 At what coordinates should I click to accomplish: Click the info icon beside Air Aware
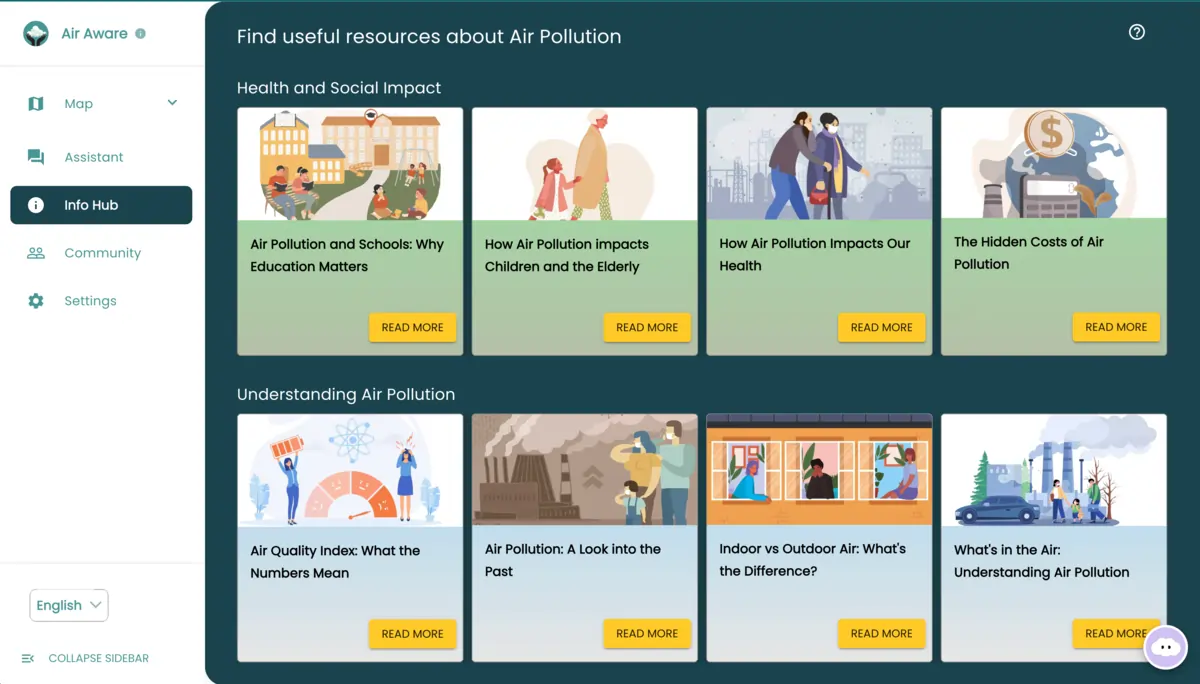pyautogui.click(x=140, y=33)
